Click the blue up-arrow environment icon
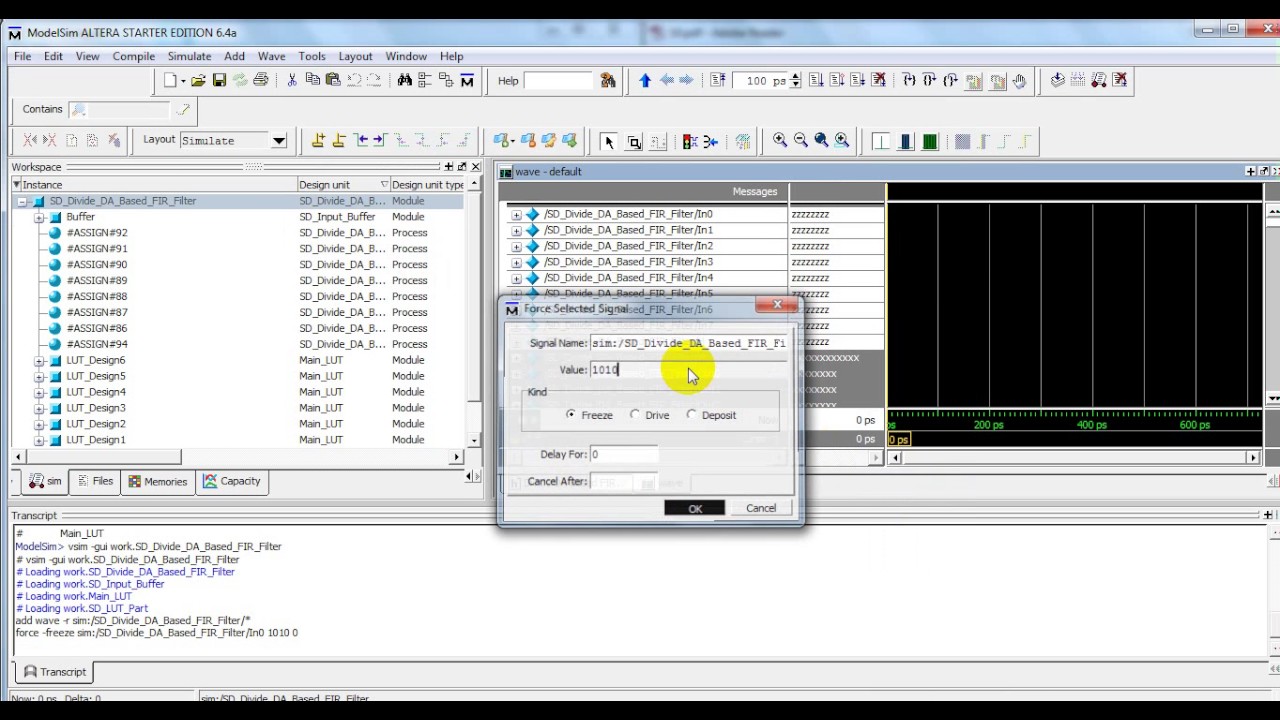 click(645, 81)
